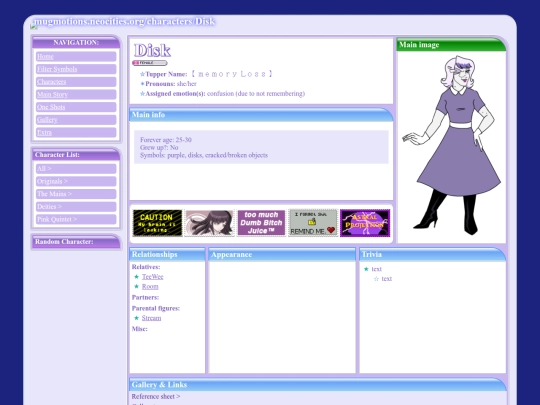The width and height of the screenshot is (540, 405).
Task: Click the Caution brain leaking stamp
Action: click(157, 223)
